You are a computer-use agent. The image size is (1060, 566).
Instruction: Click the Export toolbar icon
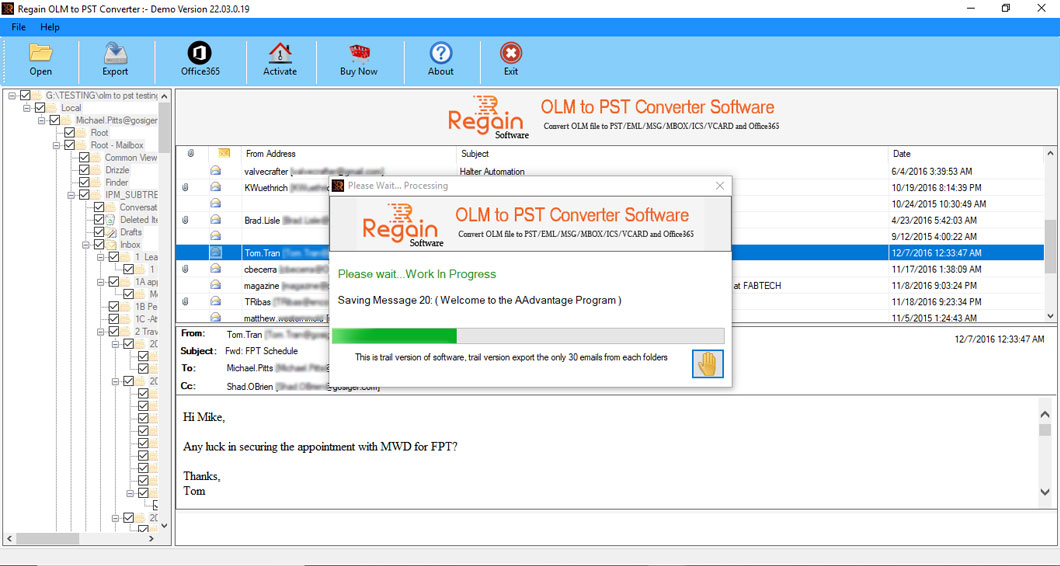116,53
